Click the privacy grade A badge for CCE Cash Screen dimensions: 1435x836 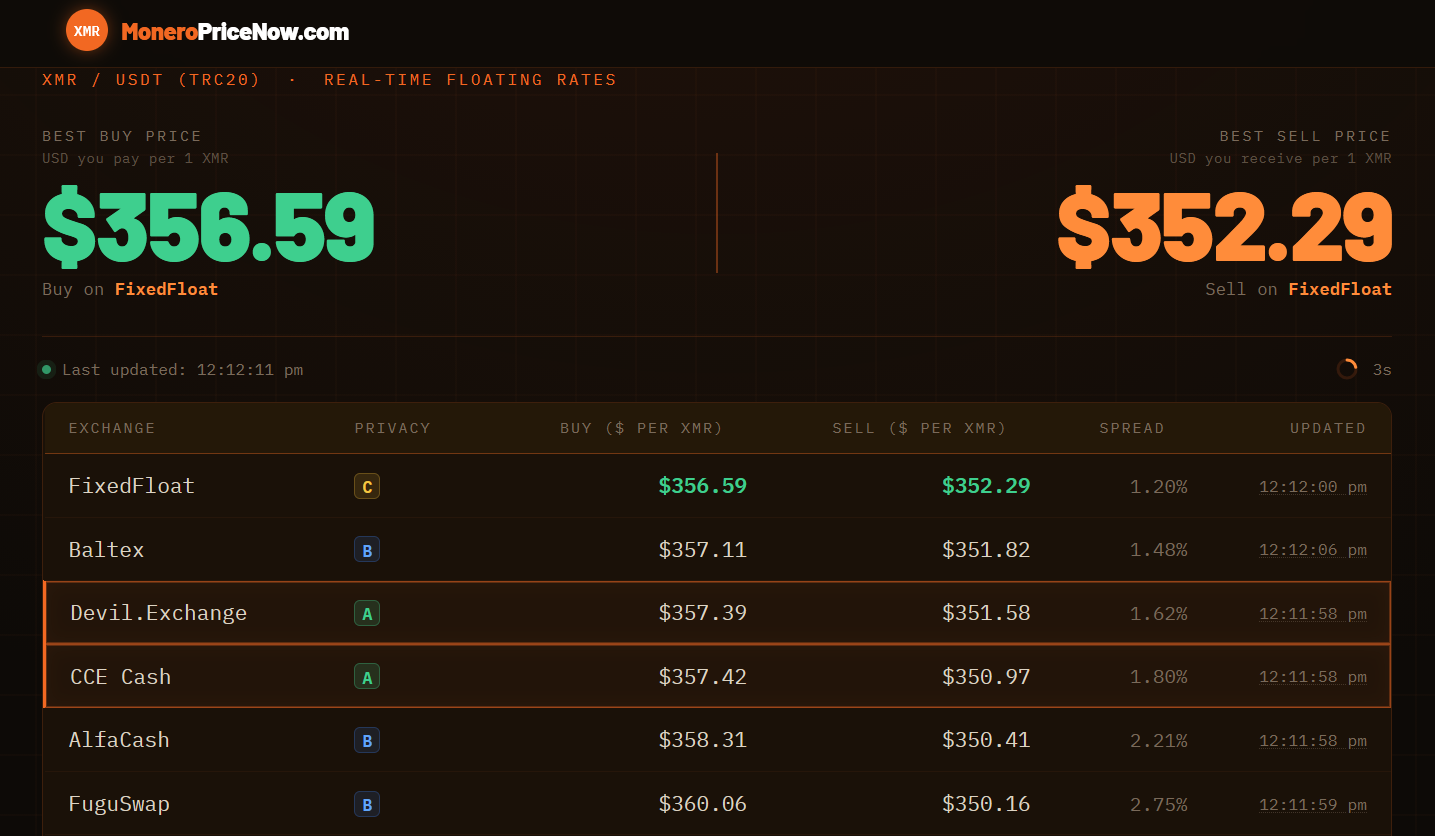(367, 677)
